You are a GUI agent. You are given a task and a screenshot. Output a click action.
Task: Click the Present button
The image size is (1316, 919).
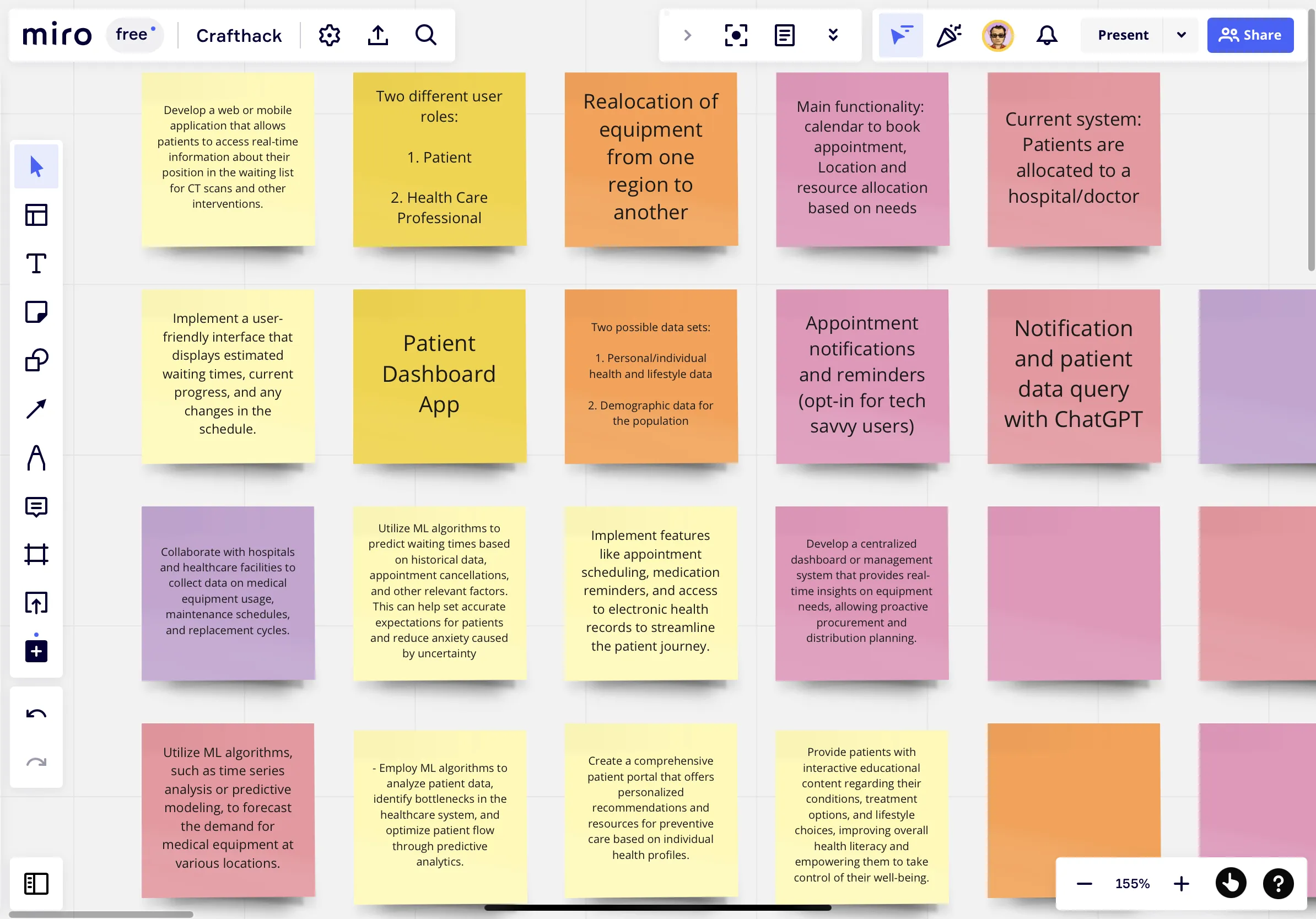[1122, 35]
